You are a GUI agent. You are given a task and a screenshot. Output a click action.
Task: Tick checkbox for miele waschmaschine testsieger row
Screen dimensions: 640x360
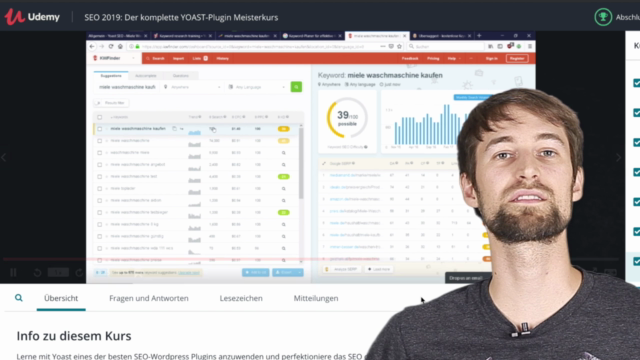point(100,213)
